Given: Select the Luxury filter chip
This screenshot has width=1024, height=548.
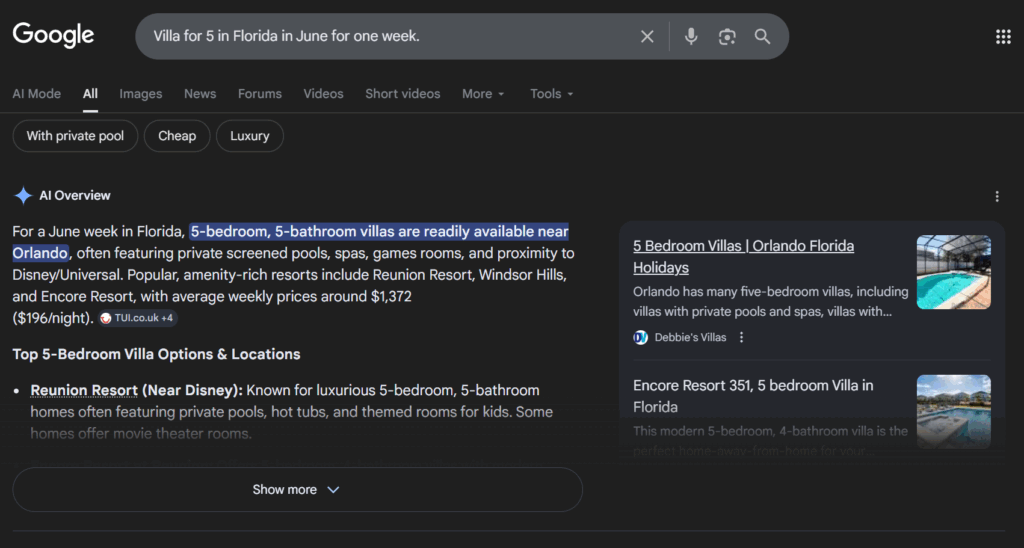Looking at the screenshot, I should pyautogui.click(x=249, y=136).
